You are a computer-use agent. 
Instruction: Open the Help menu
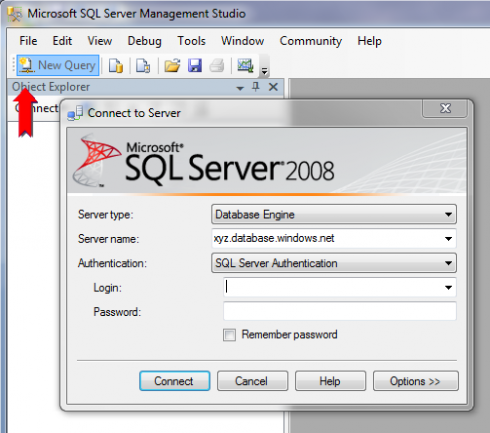pyautogui.click(x=369, y=41)
